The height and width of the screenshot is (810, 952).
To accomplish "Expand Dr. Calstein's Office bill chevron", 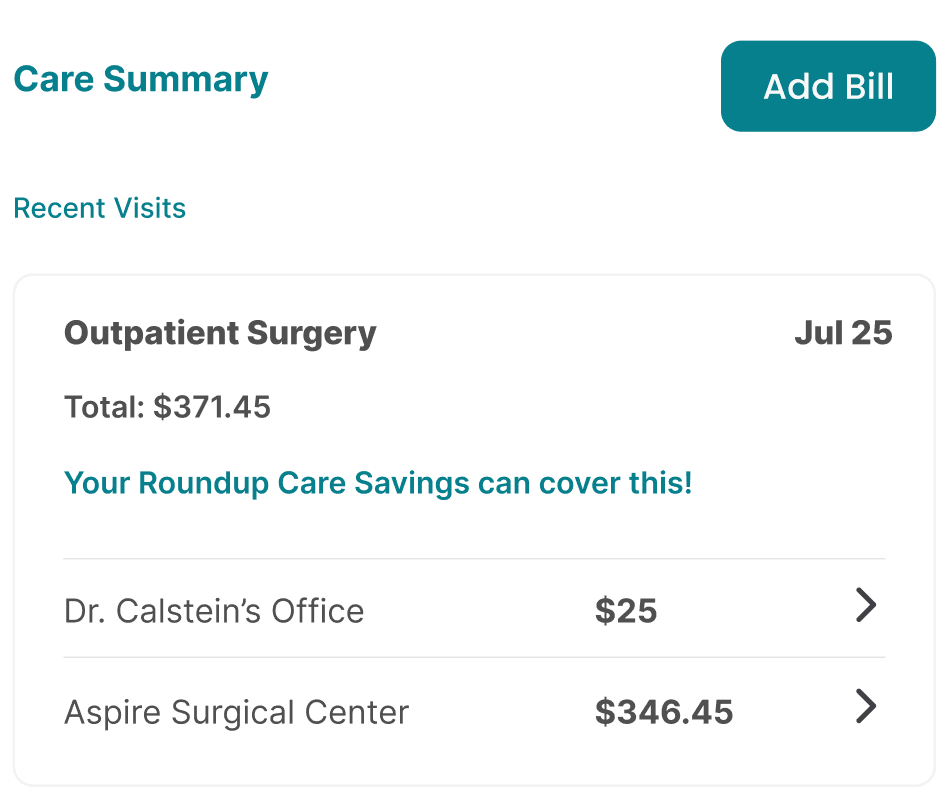I will [x=866, y=606].
